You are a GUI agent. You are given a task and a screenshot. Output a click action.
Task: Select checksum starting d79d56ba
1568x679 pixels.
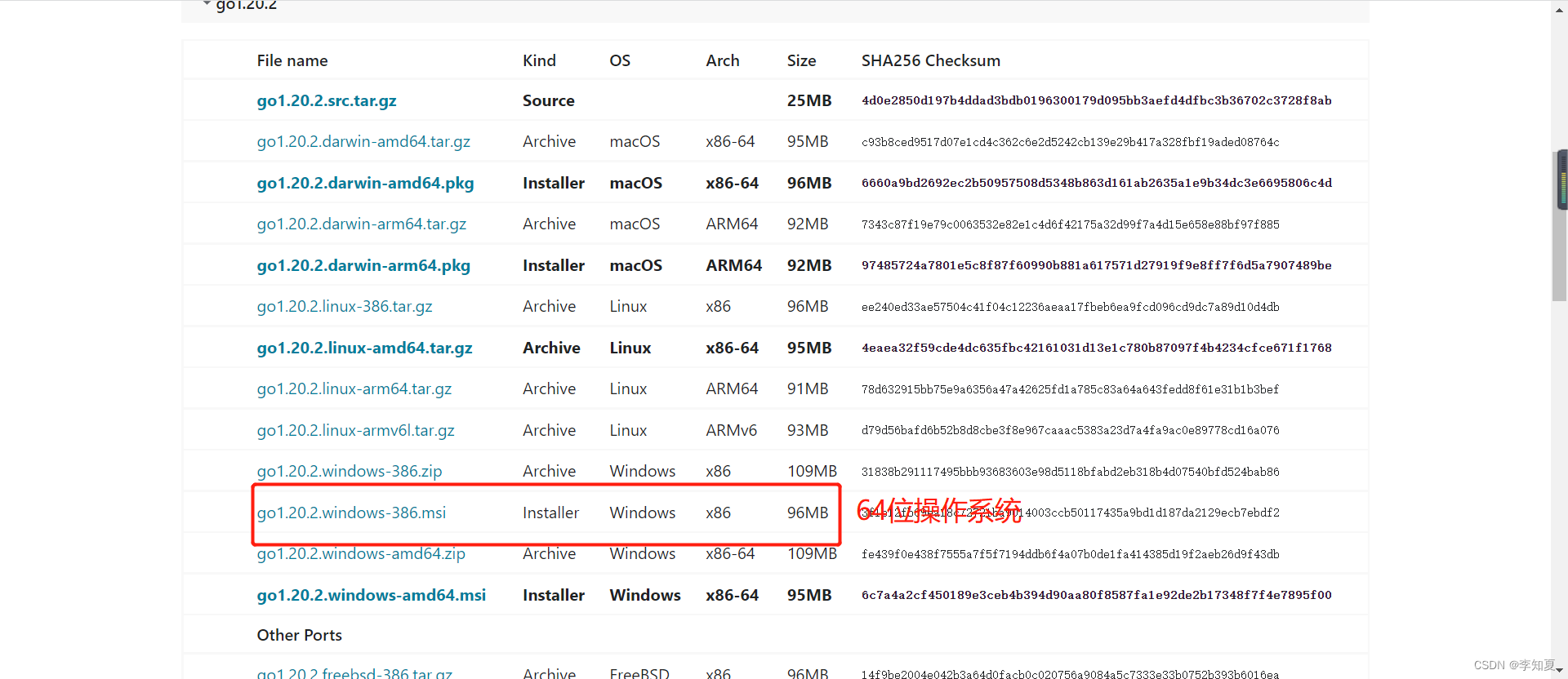(1071, 430)
